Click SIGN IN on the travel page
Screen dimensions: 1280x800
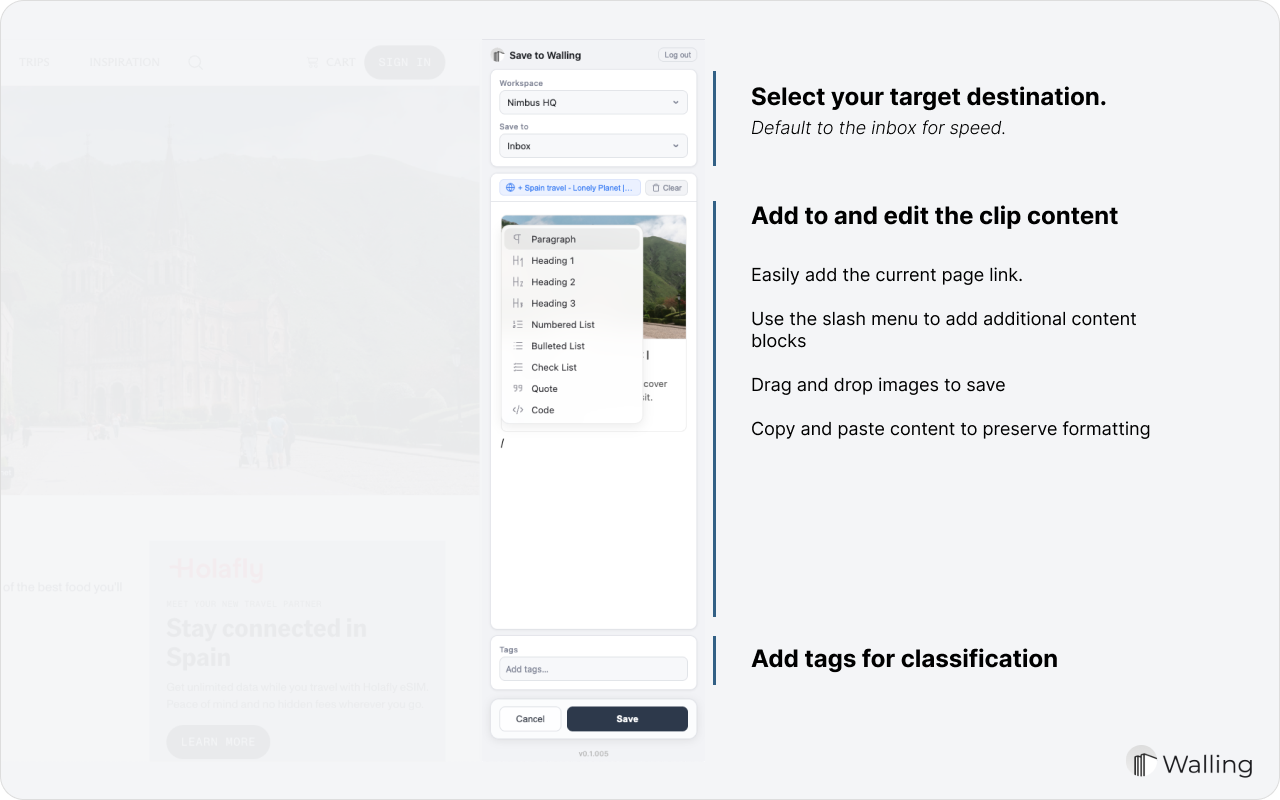click(x=405, y=62)
